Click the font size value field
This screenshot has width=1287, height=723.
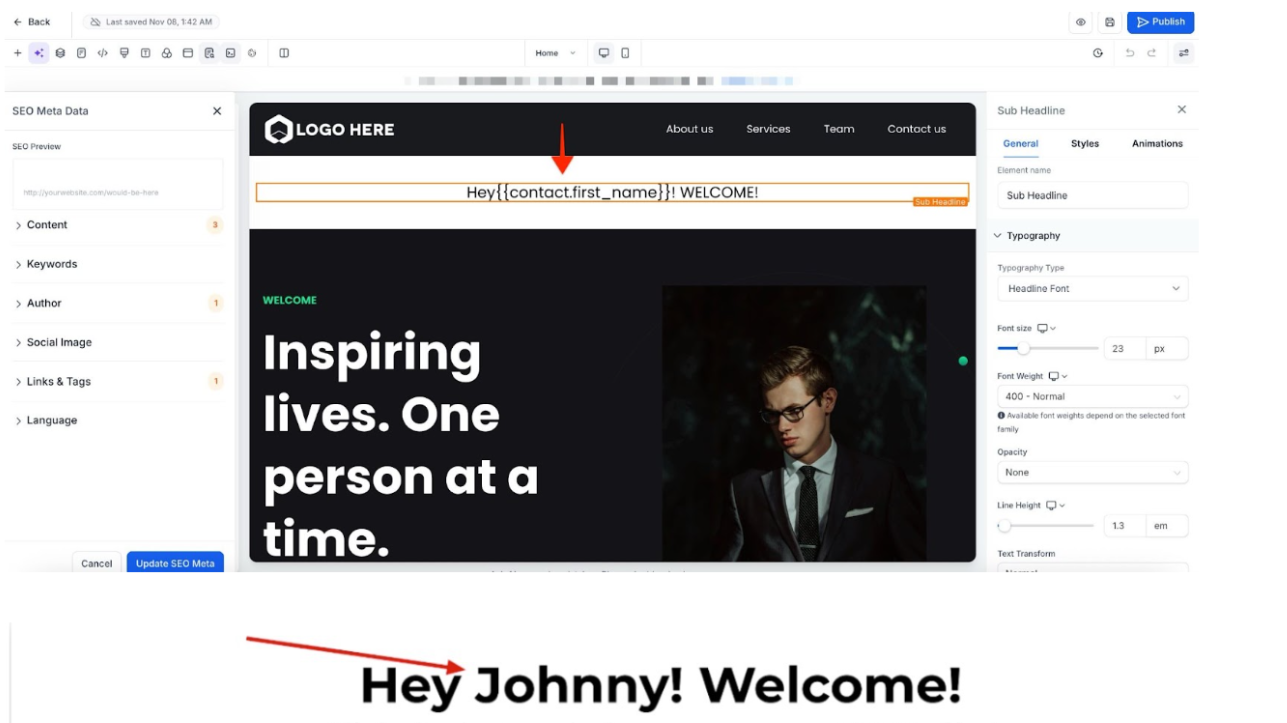1124,349
